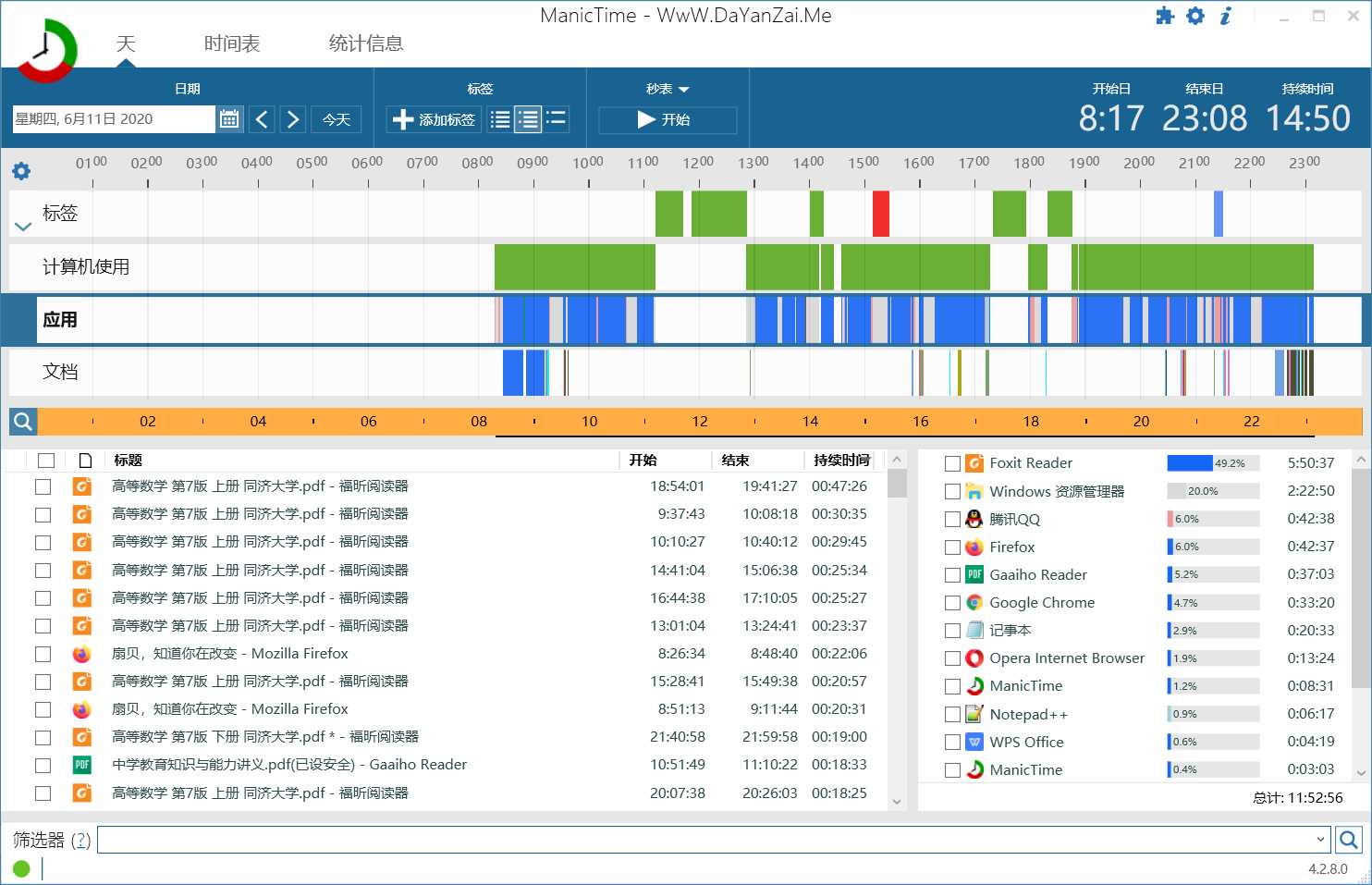Viewport: 1372px width, 885px height.
Task: Click the document column header icon
Action: 85,460
